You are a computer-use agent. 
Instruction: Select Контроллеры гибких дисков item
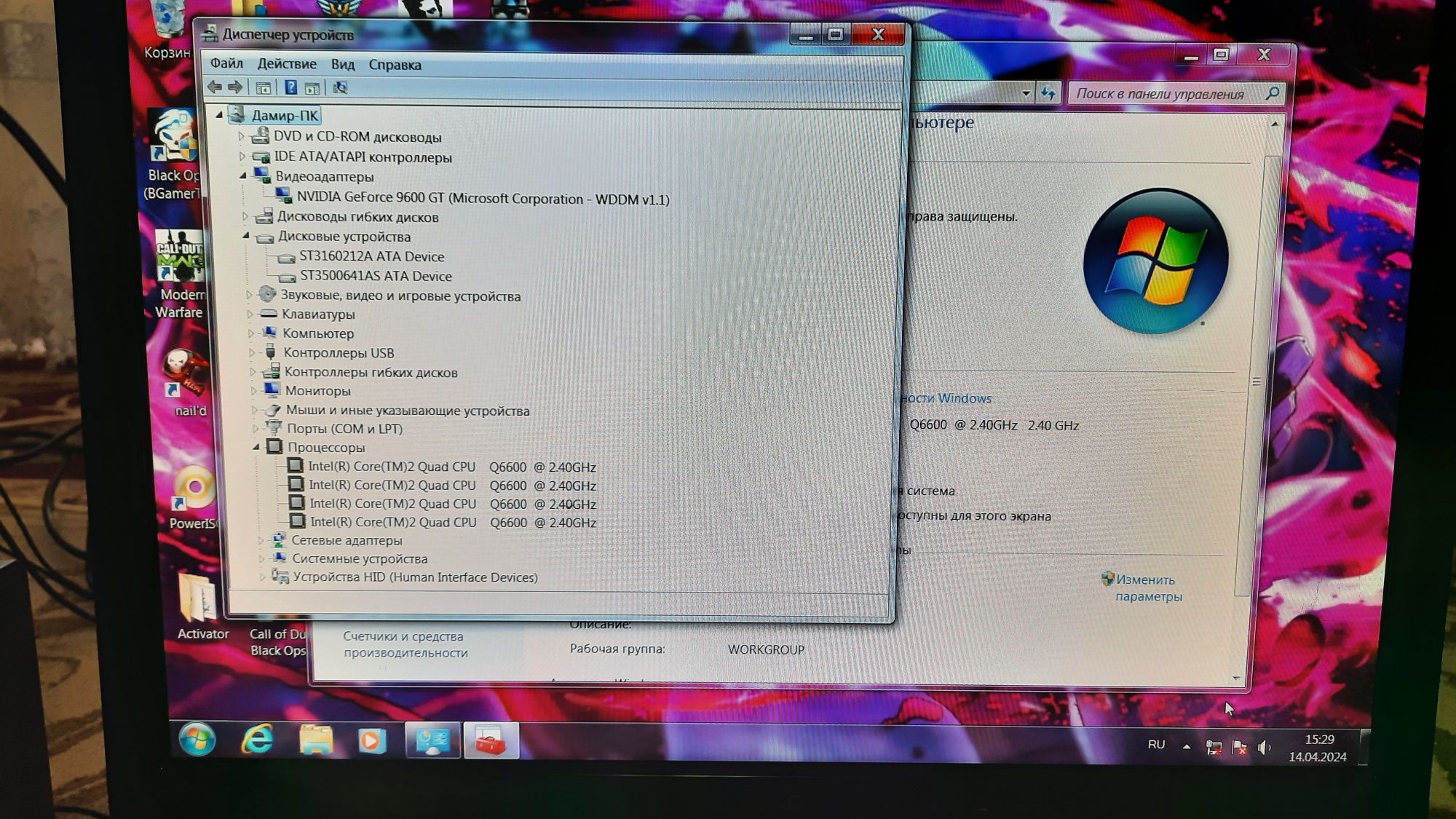(x=371, y=372)
